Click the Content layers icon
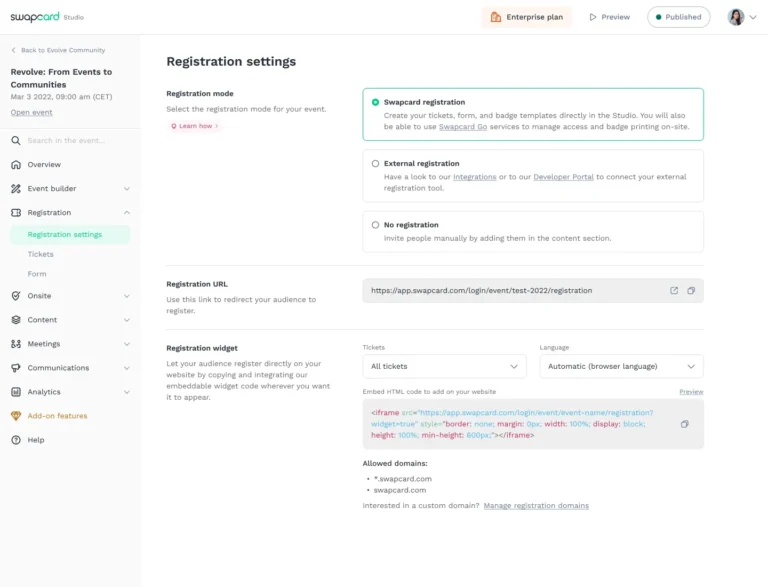Viewport: 768px width, 587px height. (16, 320)
